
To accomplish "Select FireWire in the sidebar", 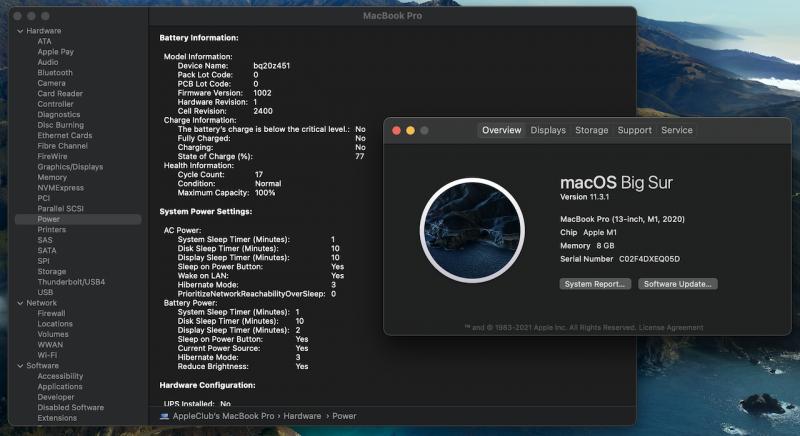I will (52, 157).
